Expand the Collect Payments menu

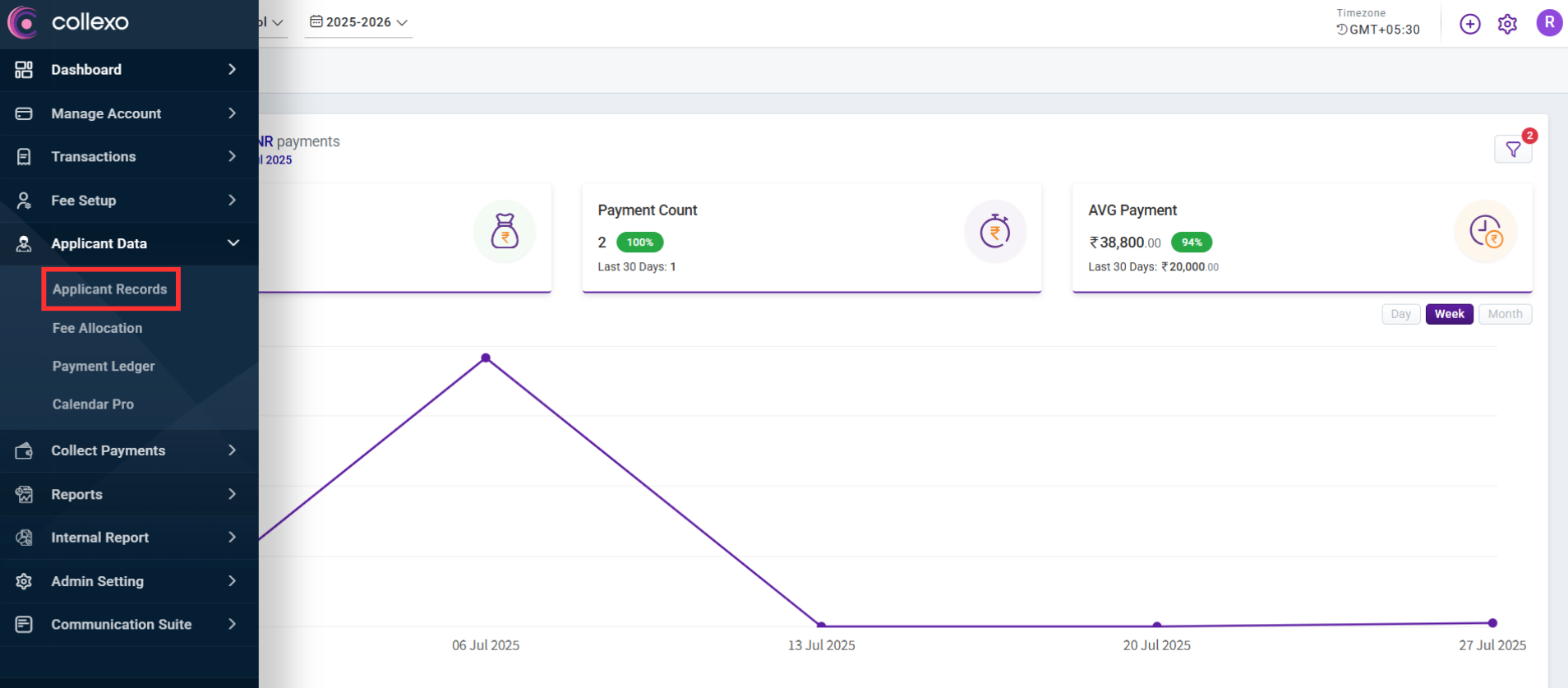tap(129, 450)
